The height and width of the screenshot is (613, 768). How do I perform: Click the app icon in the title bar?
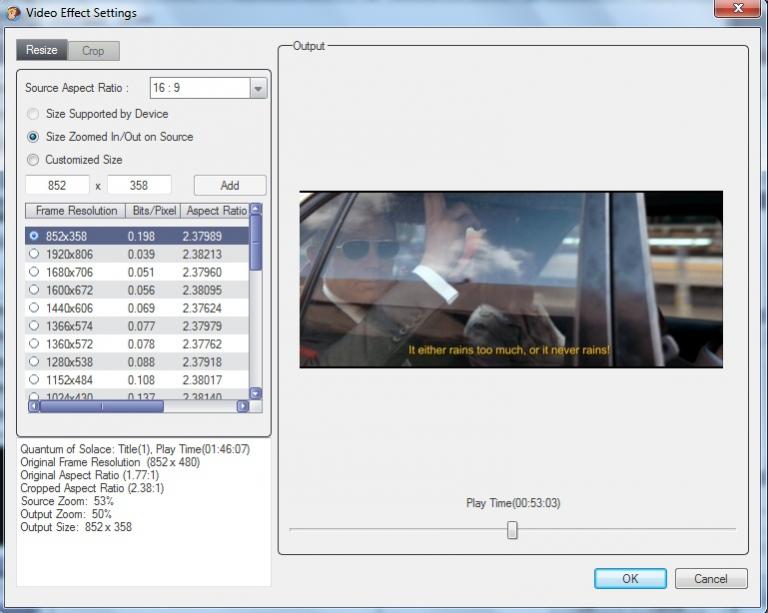click(13, 13)
